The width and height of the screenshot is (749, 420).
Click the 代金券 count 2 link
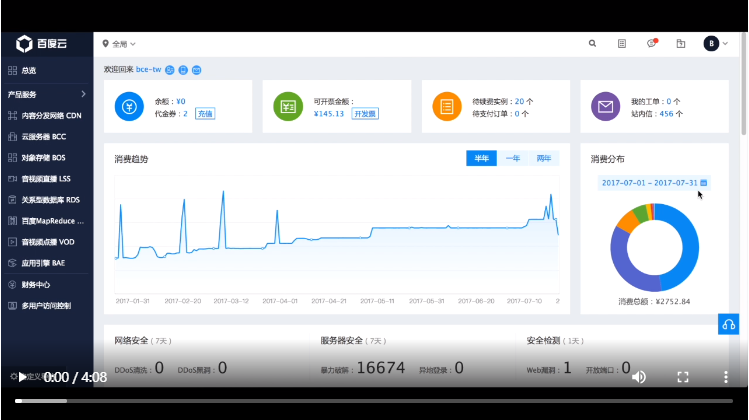tap(185, 114)
